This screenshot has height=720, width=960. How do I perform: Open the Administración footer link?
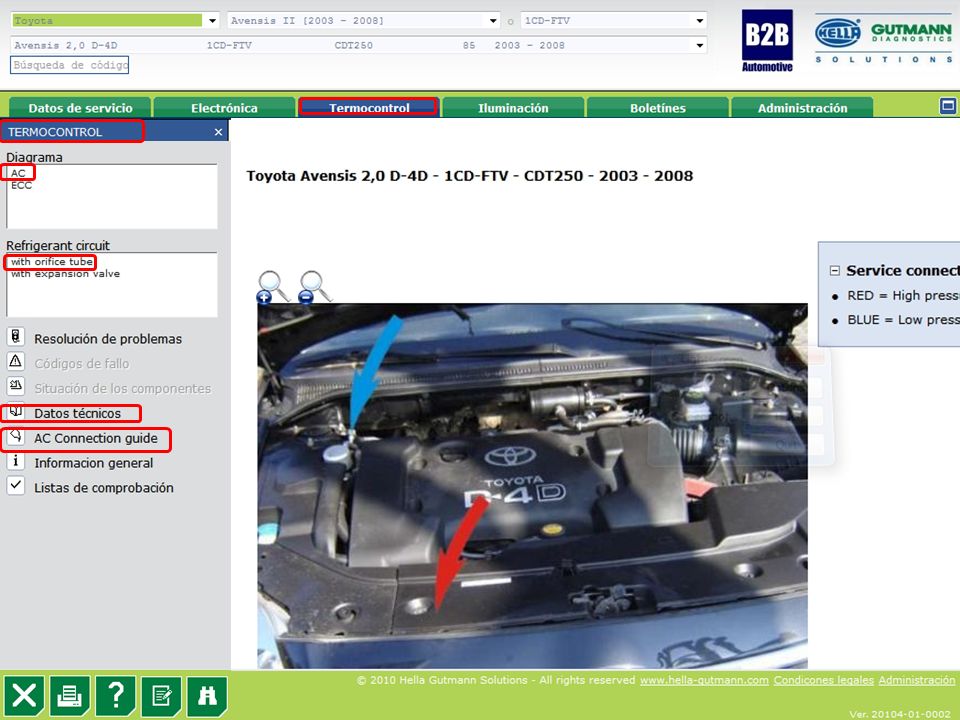point(917,680)
